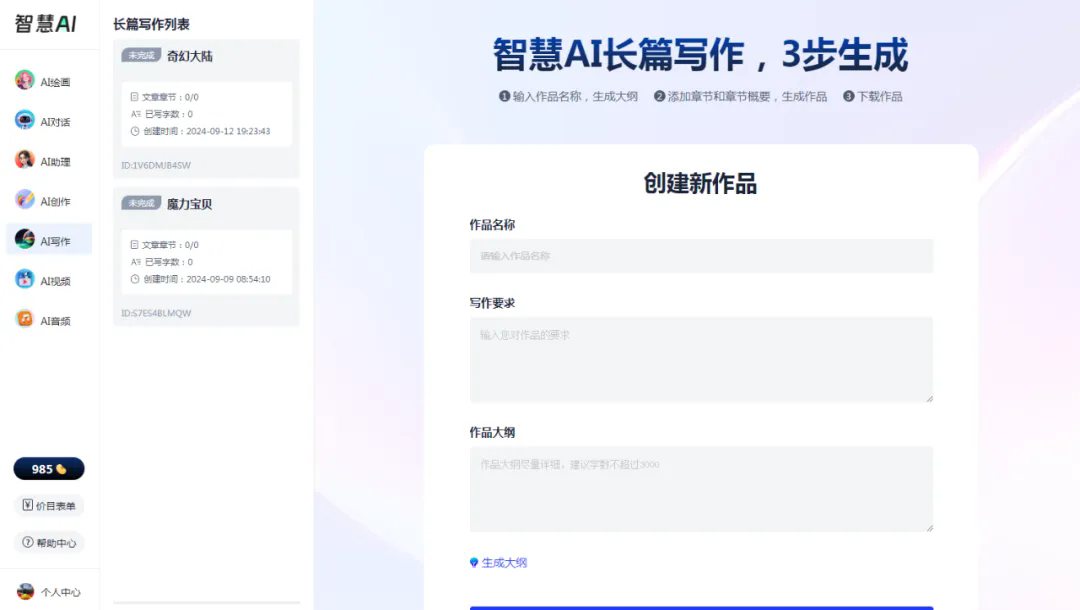Click into the 写作要求 text area
Screen dimensions: 1080x610
click(x=701, y=360)
